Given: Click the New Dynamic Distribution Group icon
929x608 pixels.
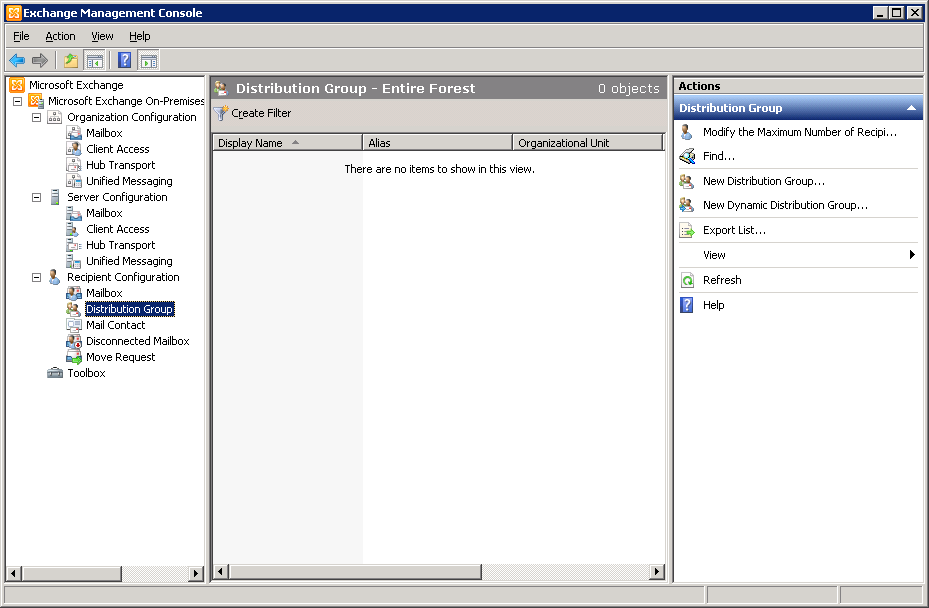Looking at the screenshot, I should (x=687, y=205).
